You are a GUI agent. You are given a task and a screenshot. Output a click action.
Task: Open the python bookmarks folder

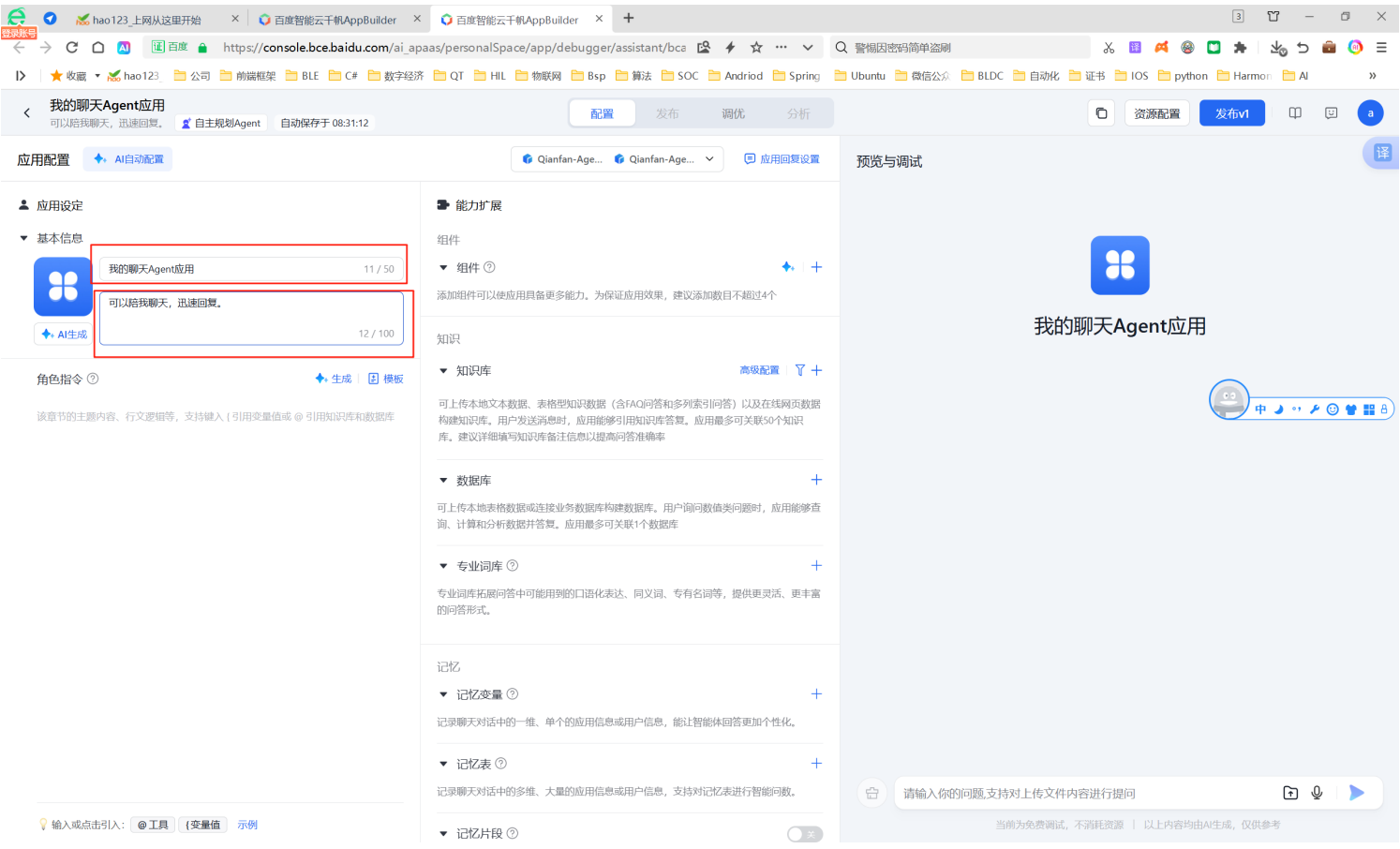click(1183, 76)
